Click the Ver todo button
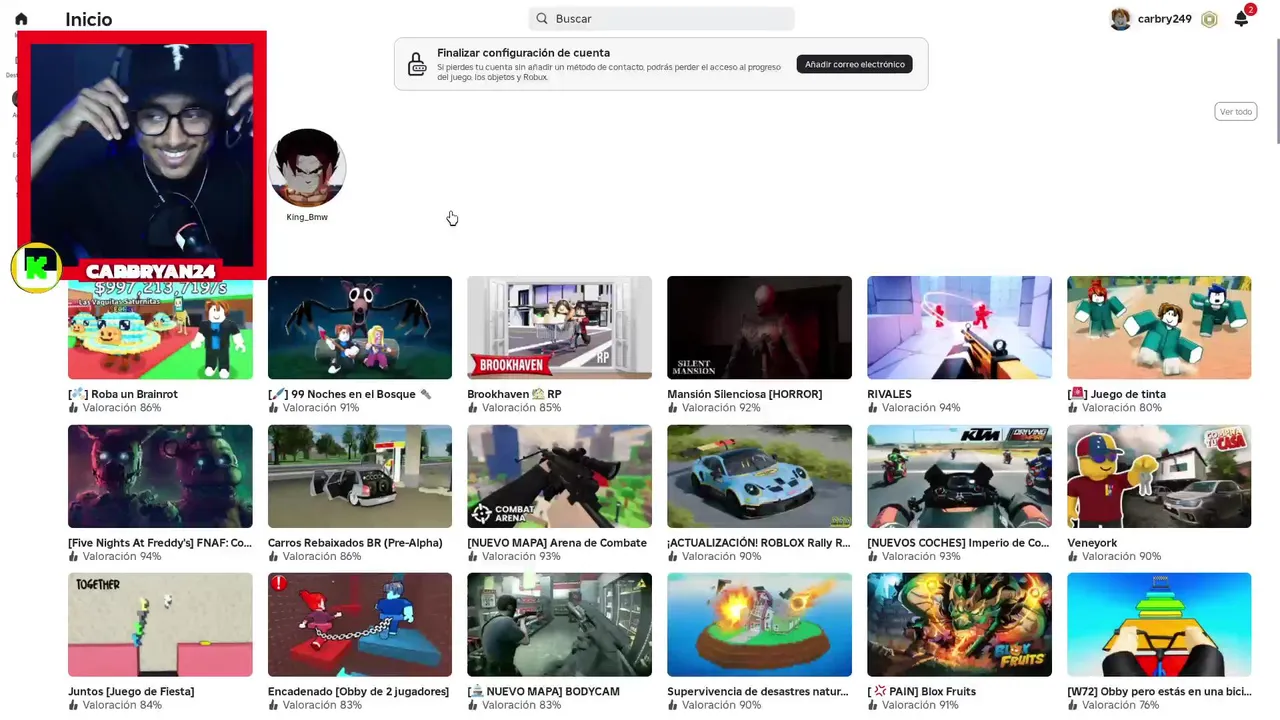 [x=1236, y=112]
